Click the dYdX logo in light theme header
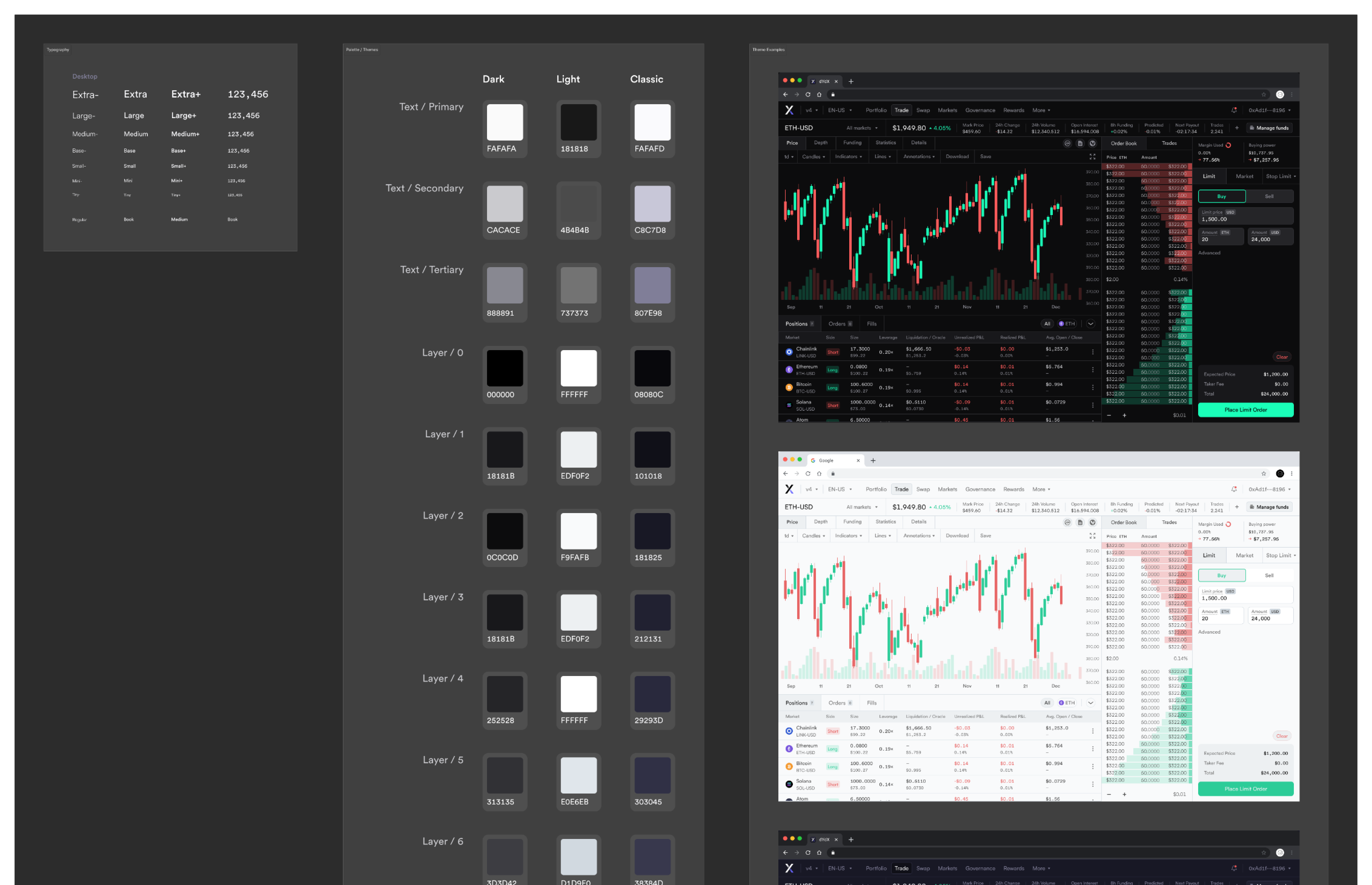 click(789, 489)
